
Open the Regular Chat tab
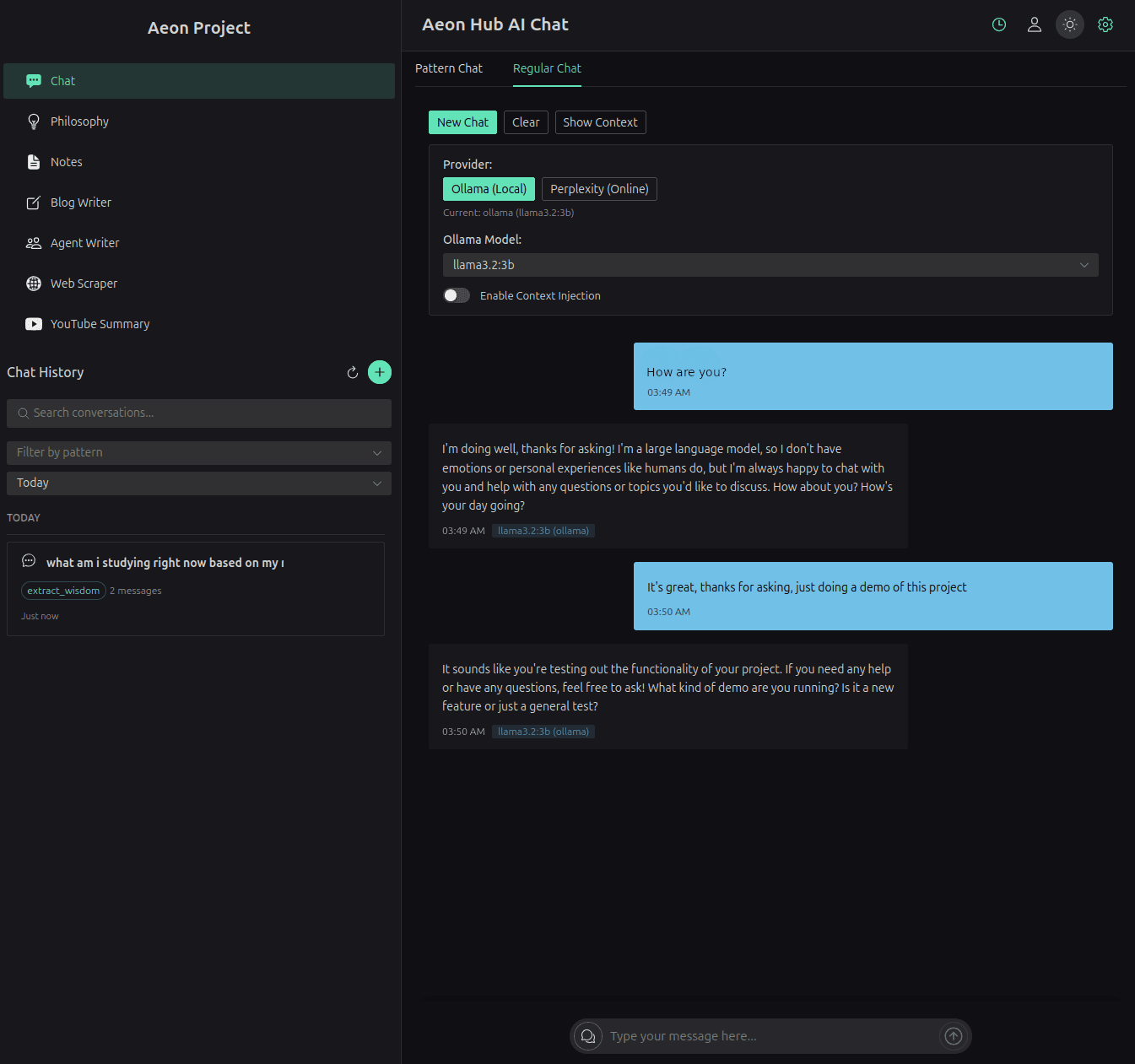click(546, 68)
